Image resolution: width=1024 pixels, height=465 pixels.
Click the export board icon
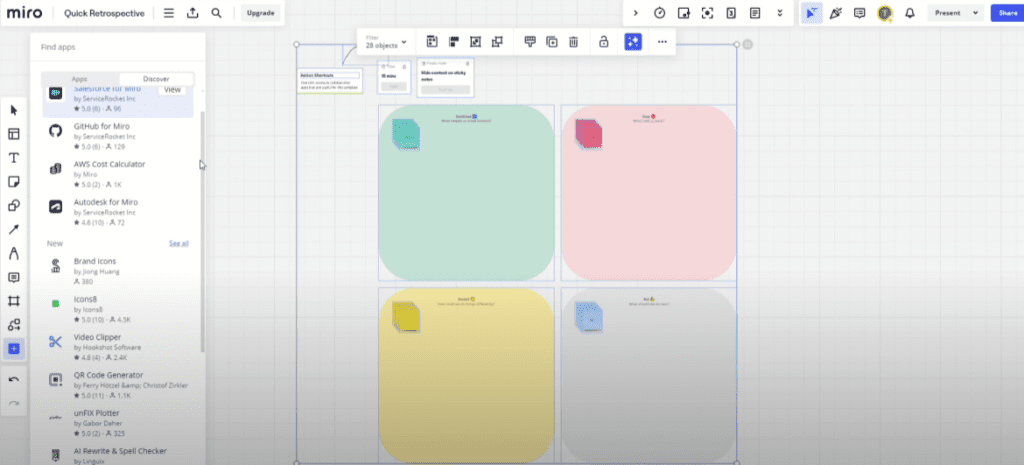(193, 13)
